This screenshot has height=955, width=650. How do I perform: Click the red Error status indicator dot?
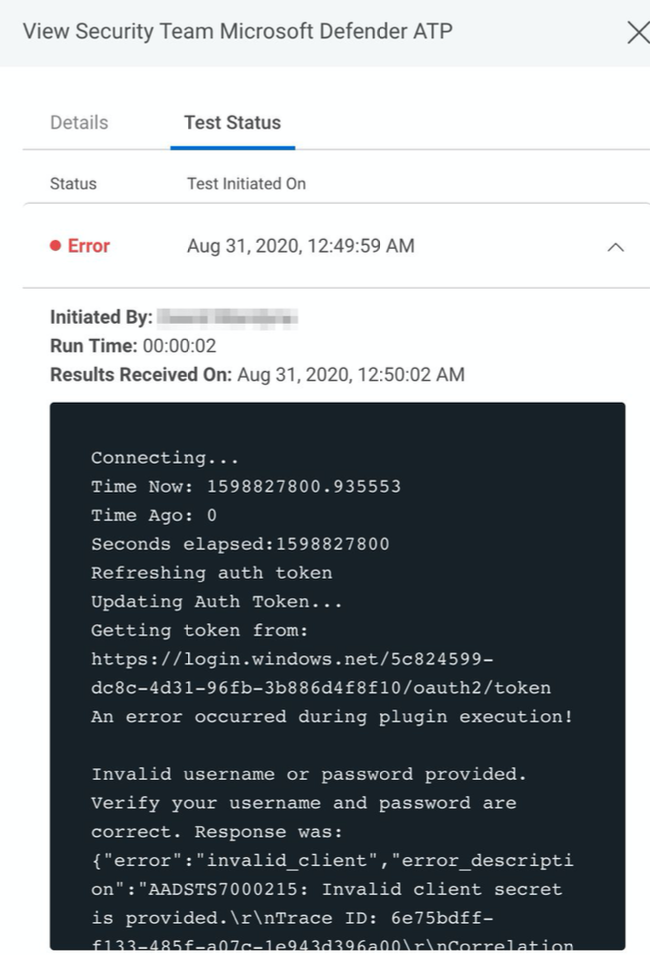tap(55, 245)
